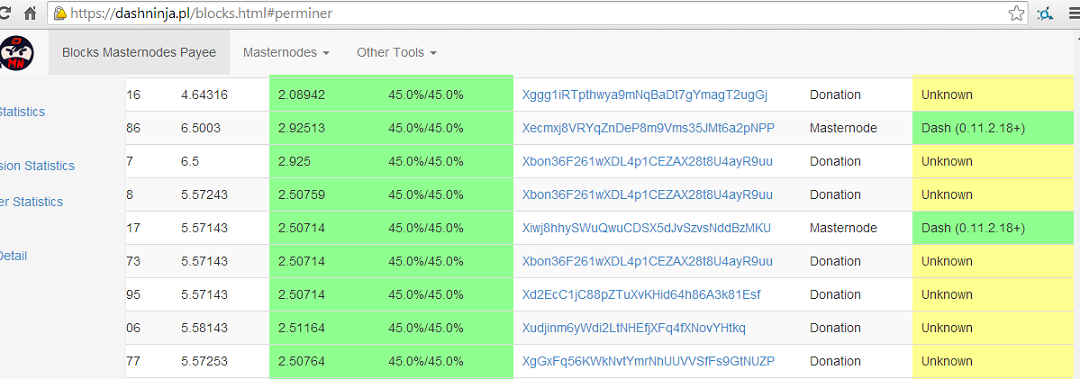The image size is (1080, 379).
Task: Click Donation label in the Xudjinm6 row
Action: point(835,328)
